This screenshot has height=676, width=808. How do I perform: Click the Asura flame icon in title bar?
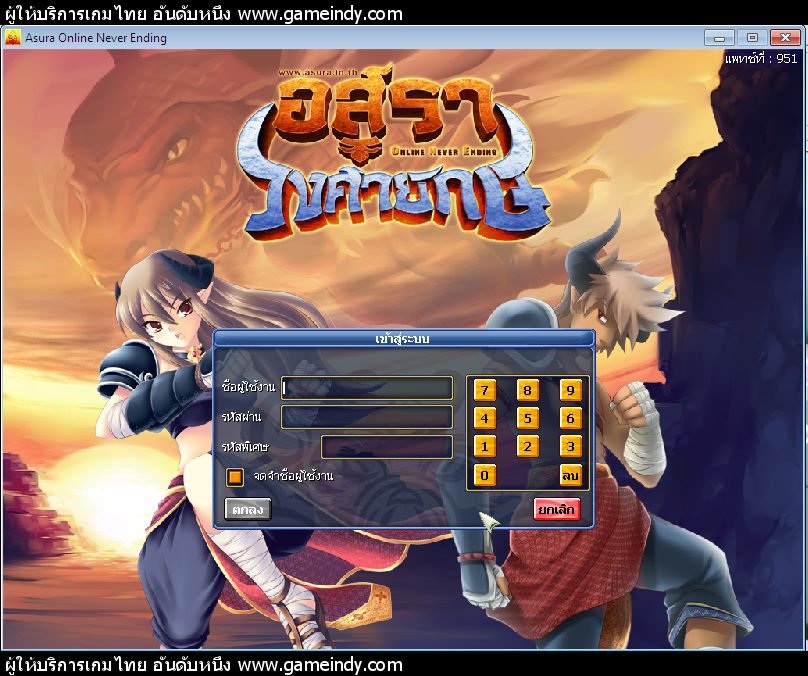[x=13, y=38]
